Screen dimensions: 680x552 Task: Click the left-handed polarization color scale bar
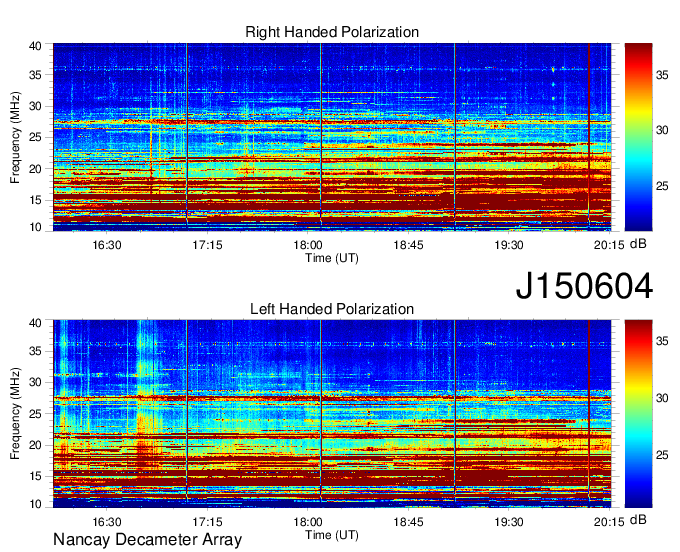[638, 413]
